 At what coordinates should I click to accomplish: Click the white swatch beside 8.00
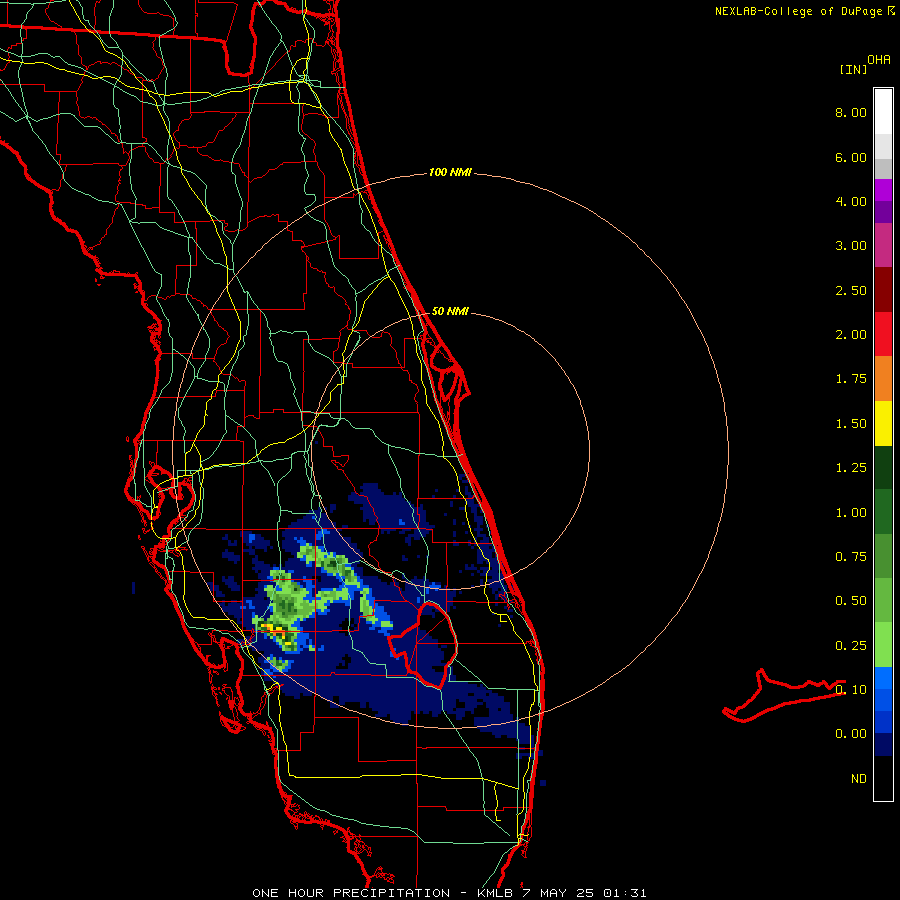pyautogui.click(x=883, y=112)
